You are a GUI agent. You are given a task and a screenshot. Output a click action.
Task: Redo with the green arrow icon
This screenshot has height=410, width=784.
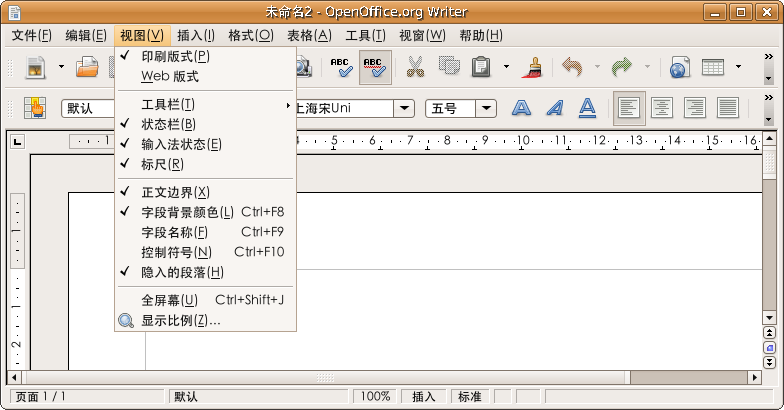(x=622, y=66)
